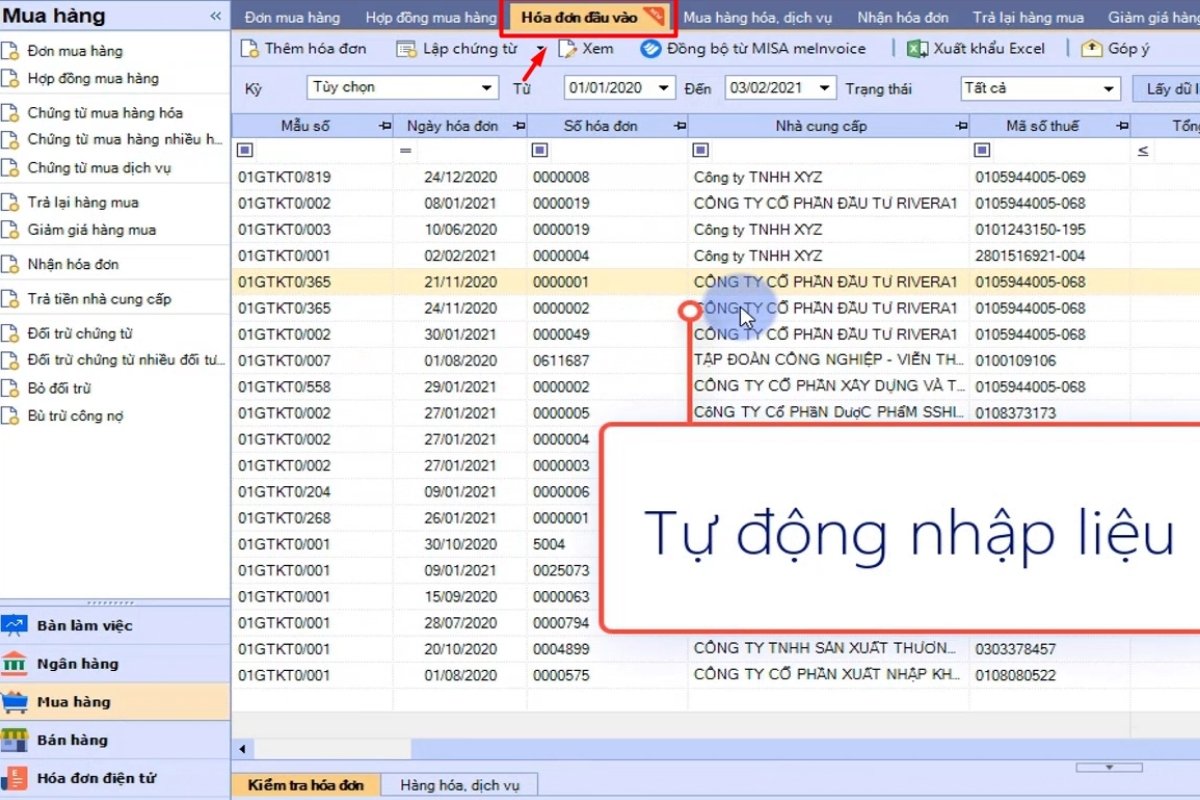This screenshot has width=1200, height=800.
Task: Pin the Mẫu số column
Action: click(385, 127)
